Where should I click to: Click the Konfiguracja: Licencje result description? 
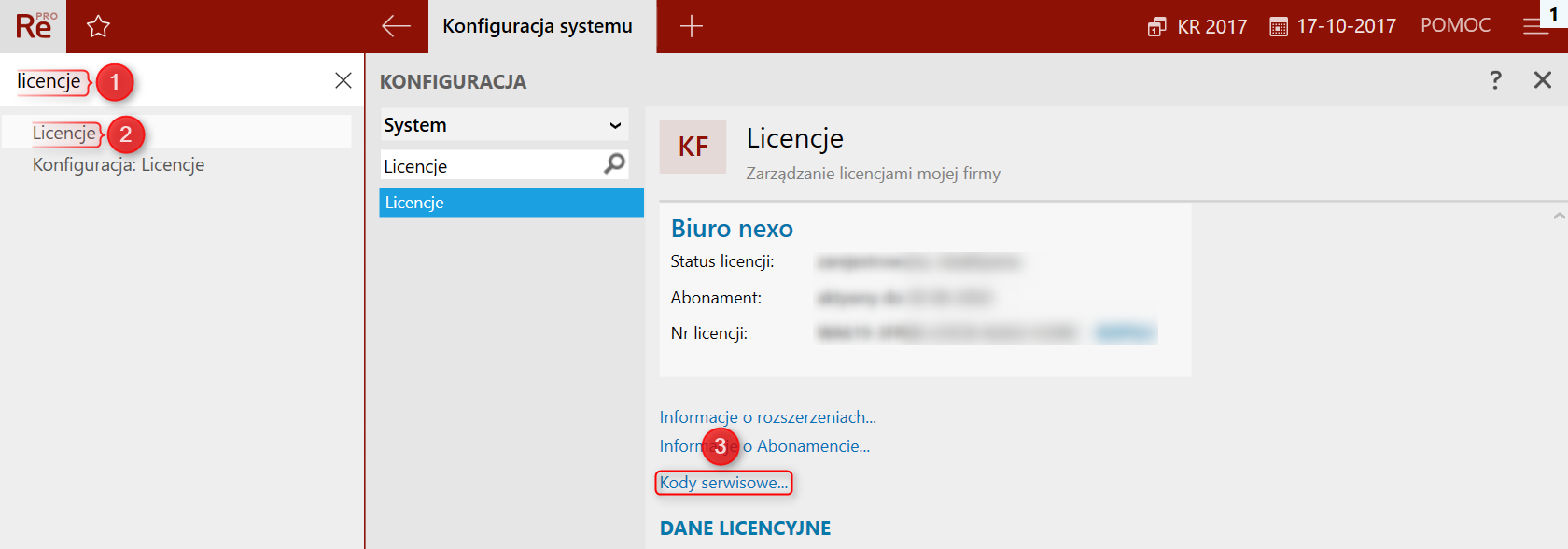[119, 164]
